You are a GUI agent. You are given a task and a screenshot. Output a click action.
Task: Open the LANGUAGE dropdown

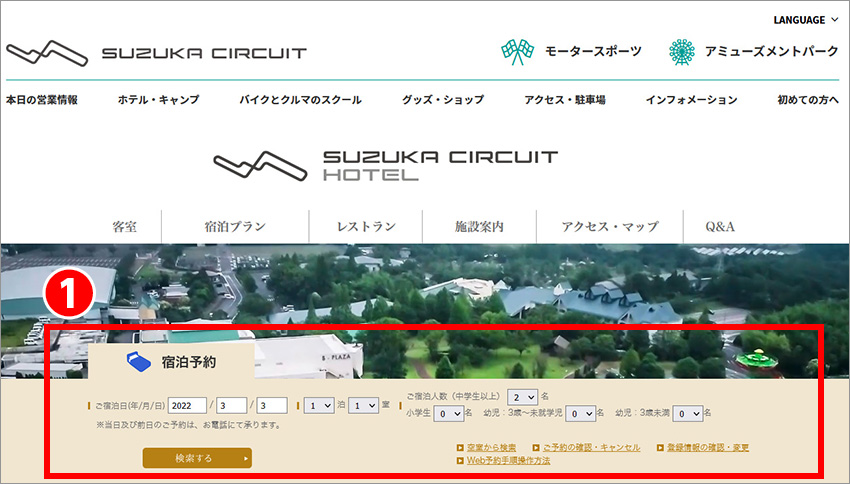point(806,20)
